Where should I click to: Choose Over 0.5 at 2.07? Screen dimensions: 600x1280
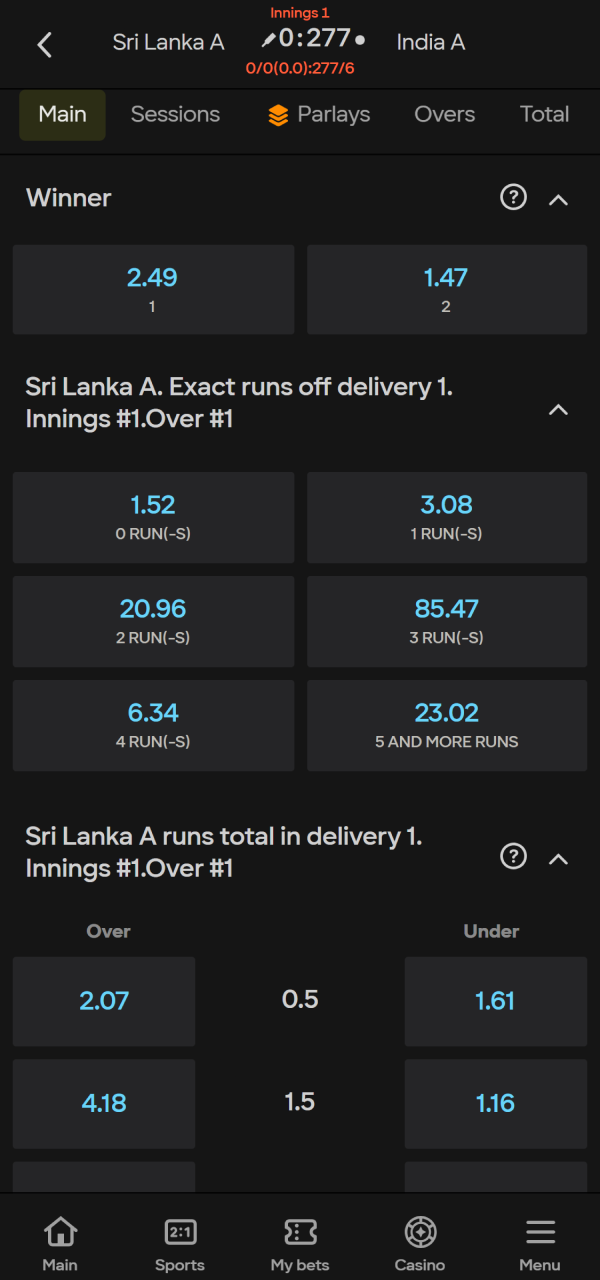click(x=104, y=1000)
